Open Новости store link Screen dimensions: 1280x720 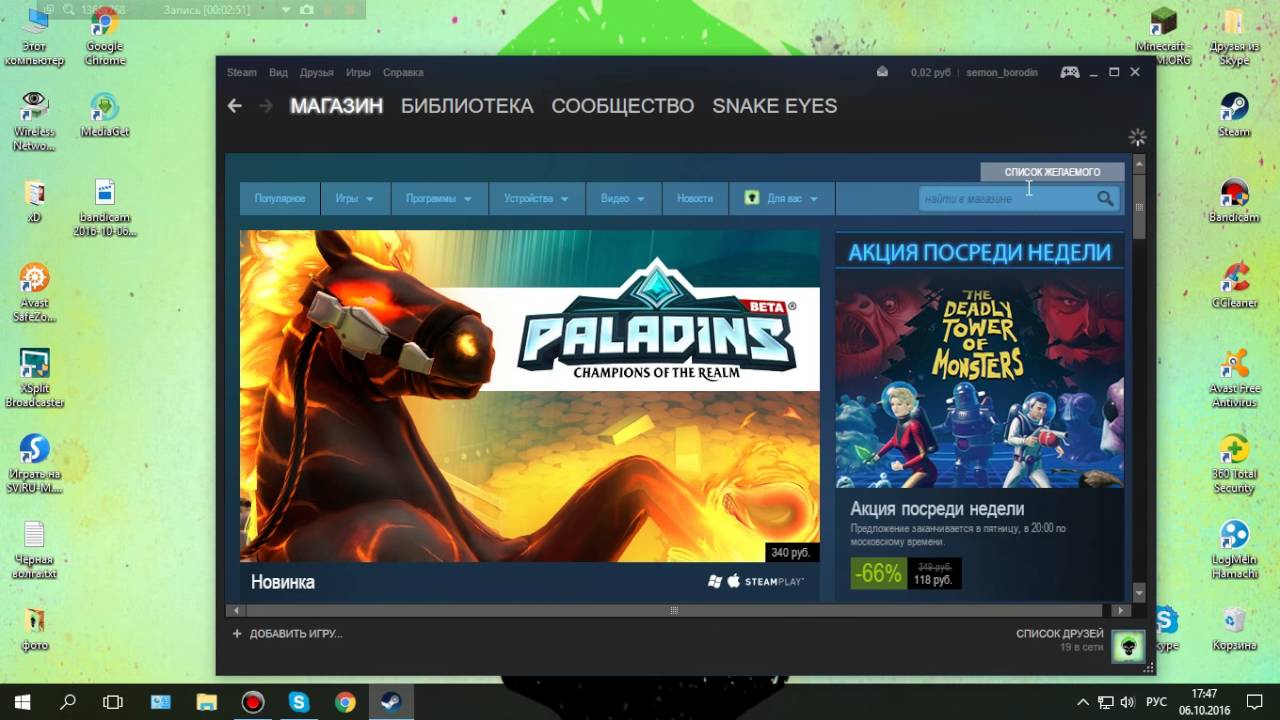(695, 199)
